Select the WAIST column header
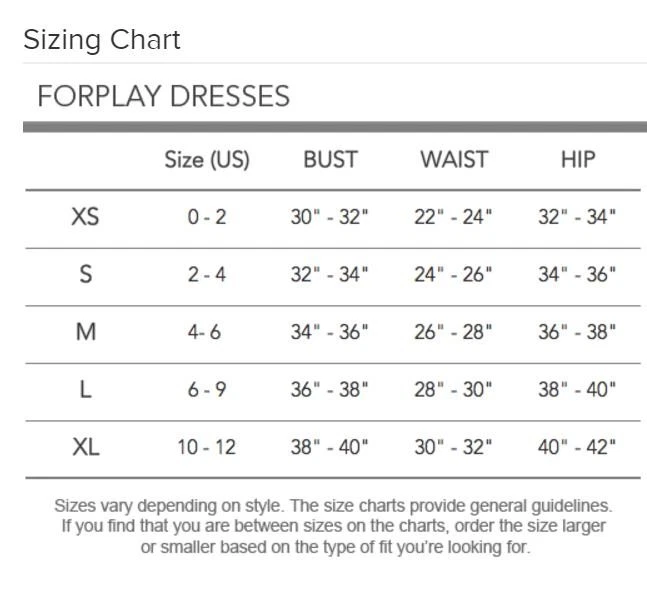Screen dimensions: 647x599 454,160
